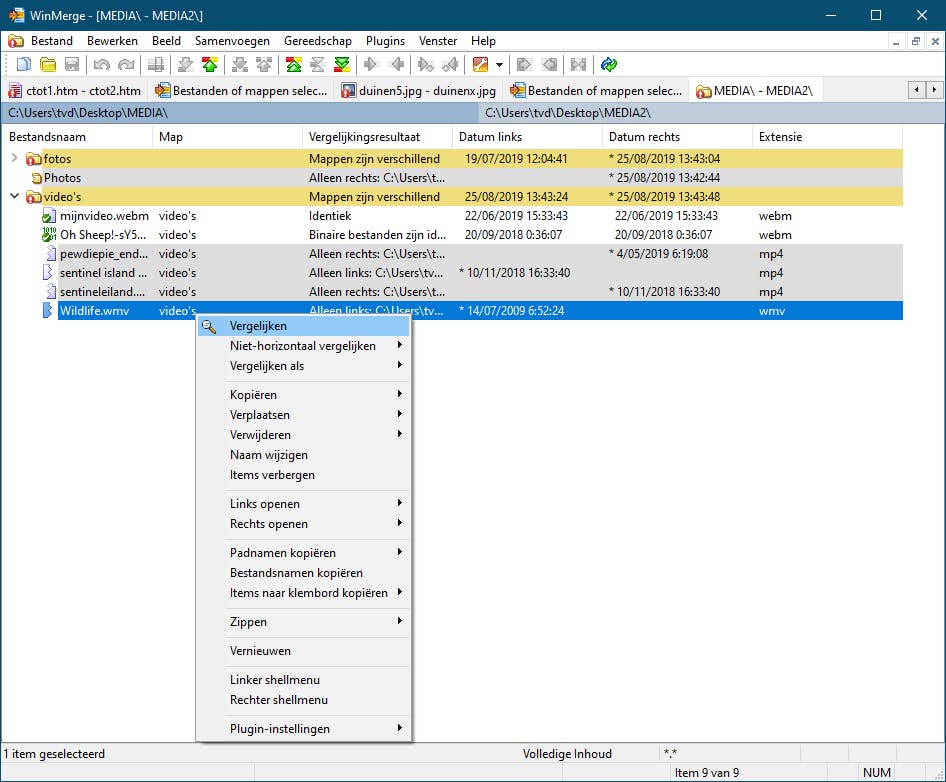This screenshot has width=946, height=782.
Task: Click the Refresh toolbar icon
Action: coord(608,65)
